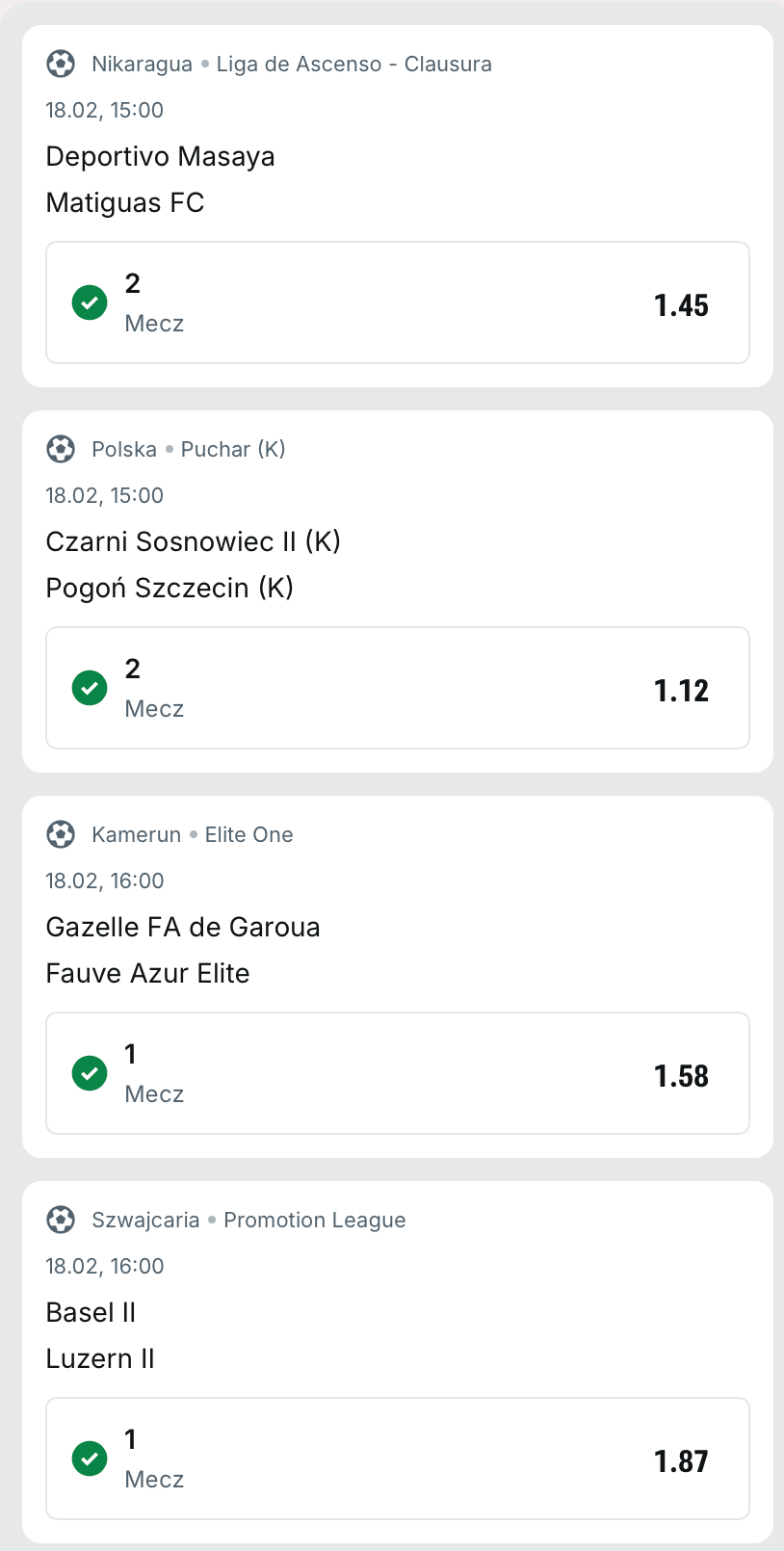This screenshot has width=784, height=1551.
Task: Click green checkmark on the 1.87 odds bet
Action: [x=90, y=1459]
